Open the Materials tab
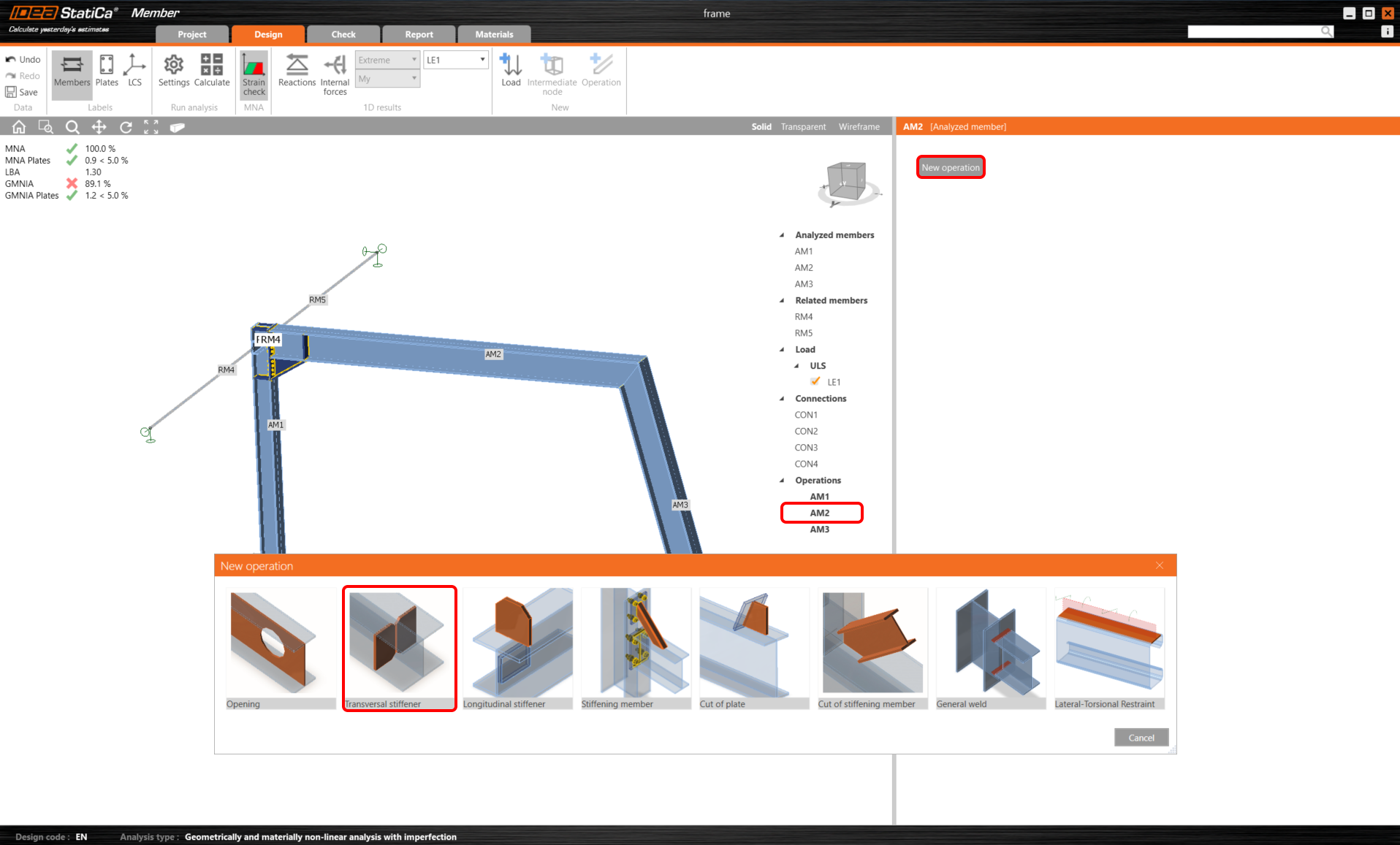 (x=495, y=34)
